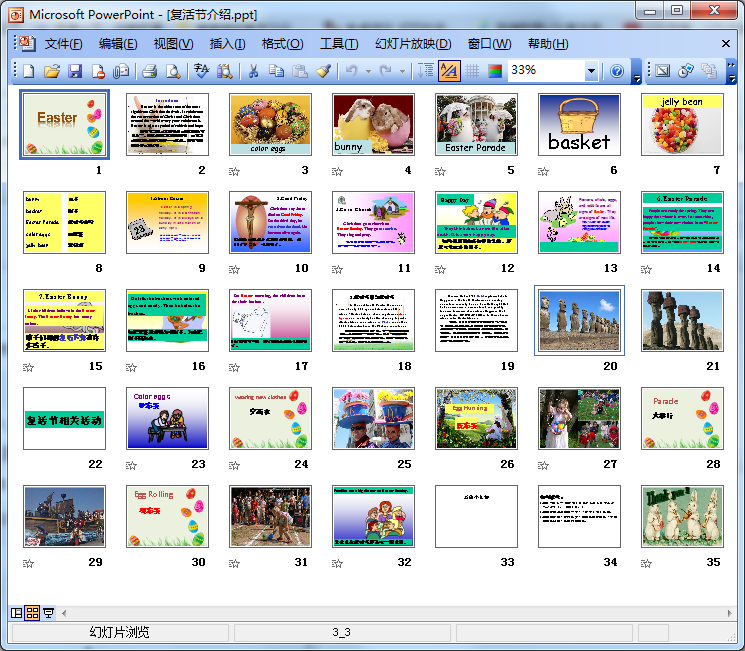745x651 pixels.
Task: Open the 格式(O) menu
Action: tap(283, 44)
